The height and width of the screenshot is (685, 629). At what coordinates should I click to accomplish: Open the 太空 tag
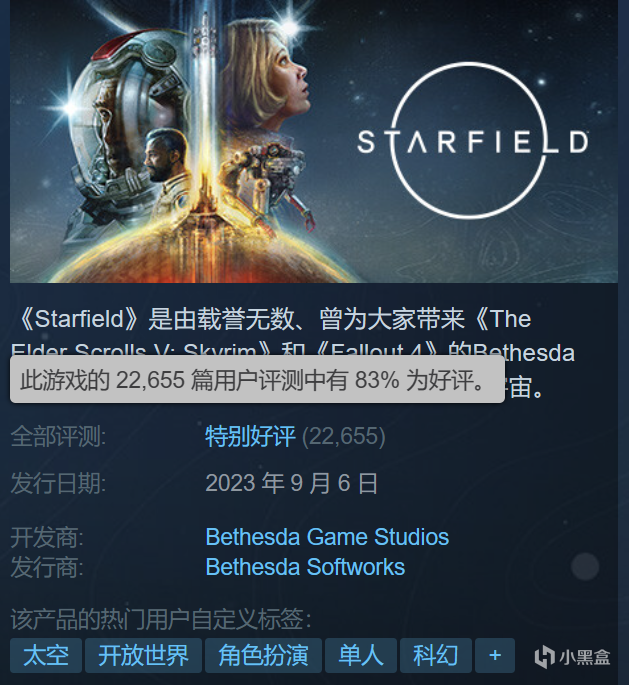click(x=46, y=655)
